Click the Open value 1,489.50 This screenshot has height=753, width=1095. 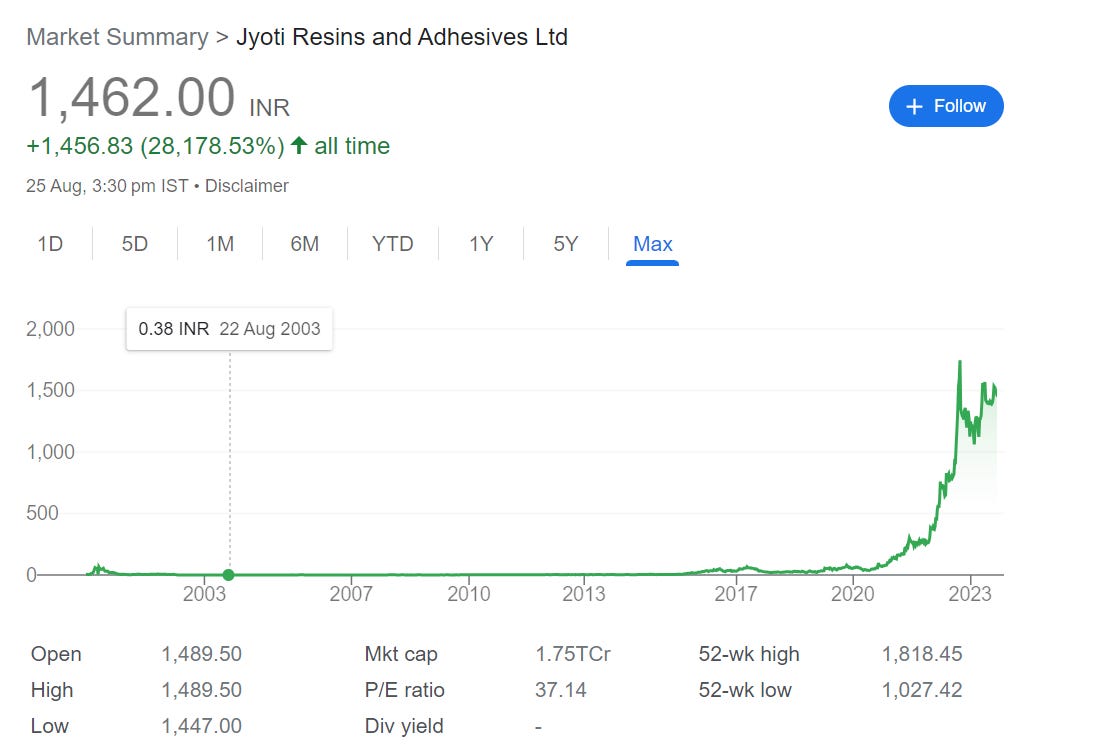pyautogui.click(x=201, y=654)
